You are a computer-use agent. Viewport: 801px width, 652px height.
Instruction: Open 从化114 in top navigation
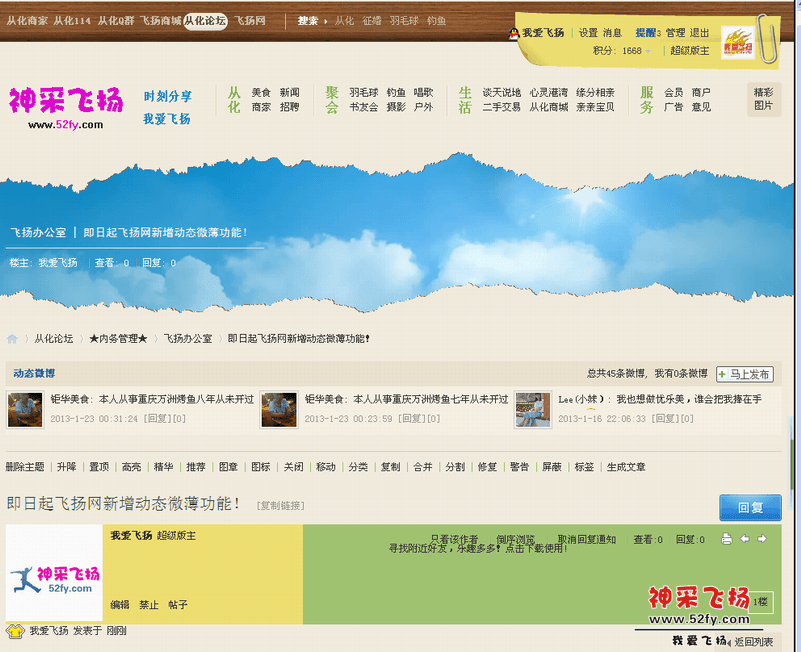click(72, 21)
